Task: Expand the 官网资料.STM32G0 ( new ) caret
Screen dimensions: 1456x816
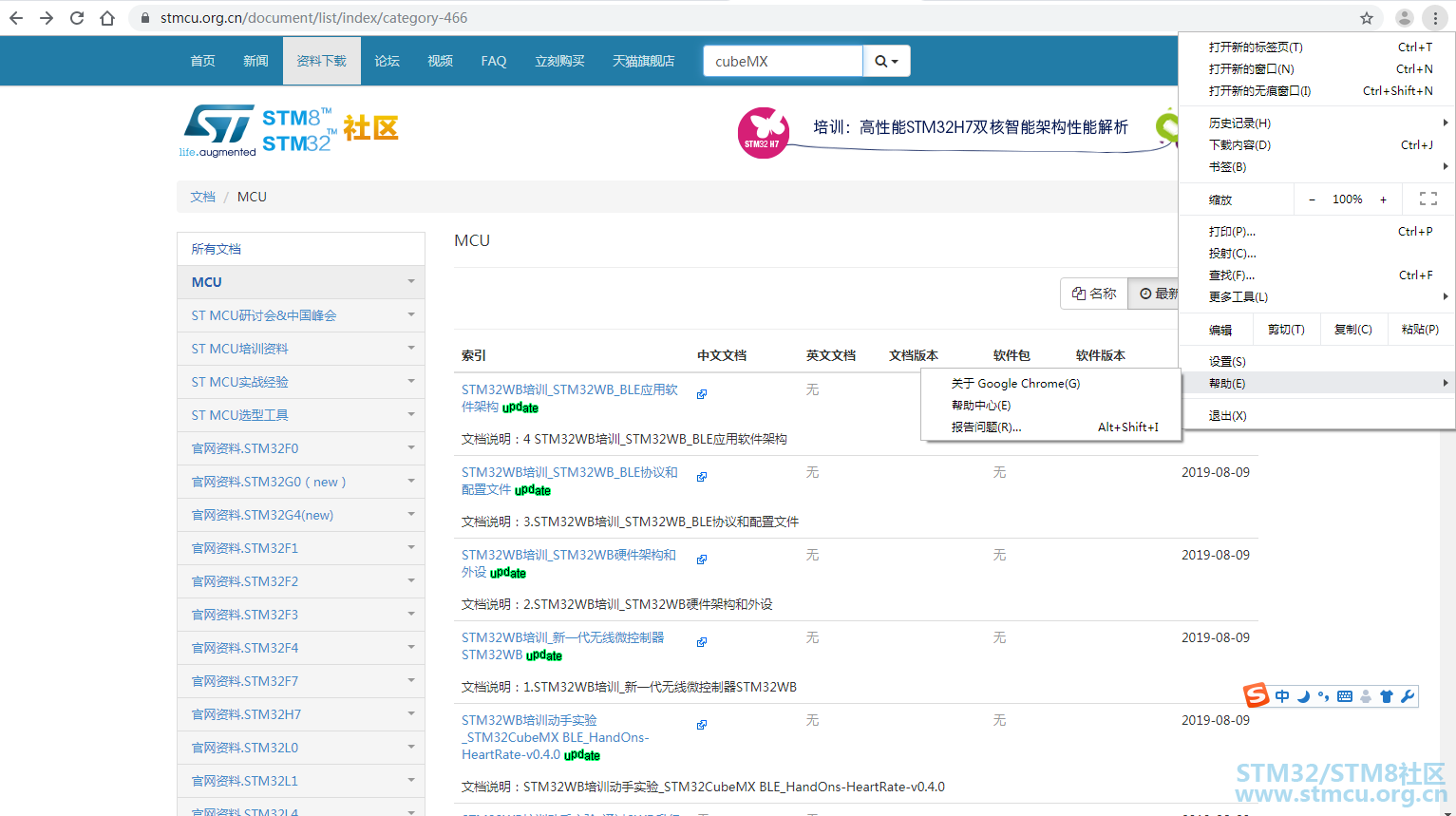Action: [x=411, y=481]
